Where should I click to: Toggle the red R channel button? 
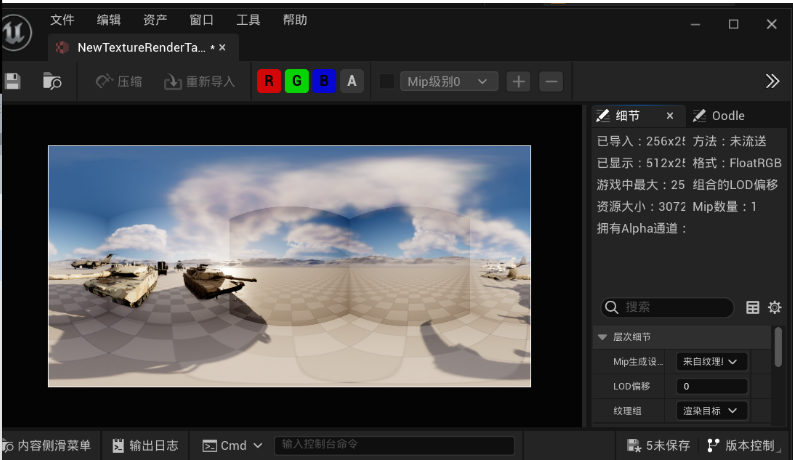(268, 81)
